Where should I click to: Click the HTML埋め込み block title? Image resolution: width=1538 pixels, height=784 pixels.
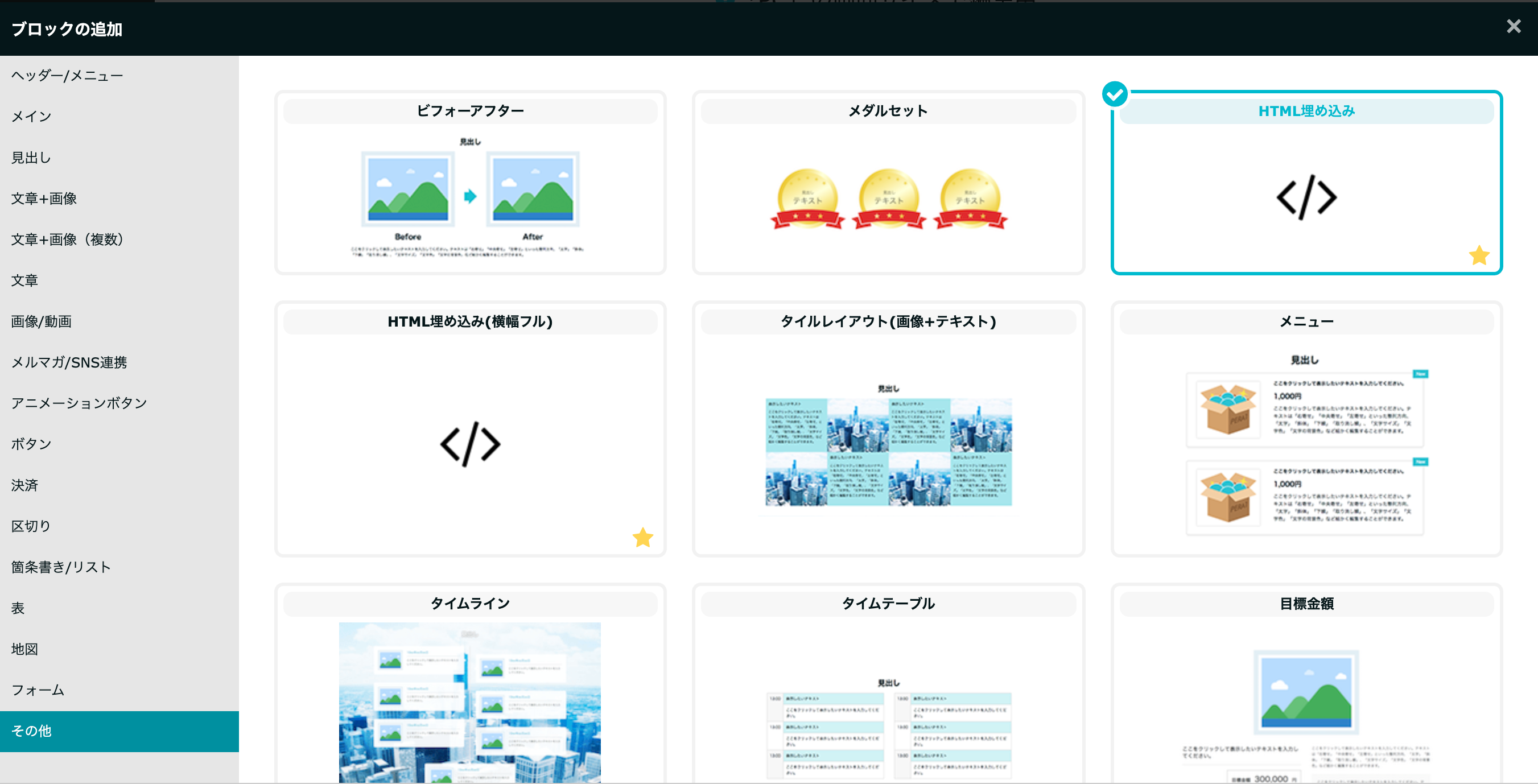click(x=1306, y=111)
